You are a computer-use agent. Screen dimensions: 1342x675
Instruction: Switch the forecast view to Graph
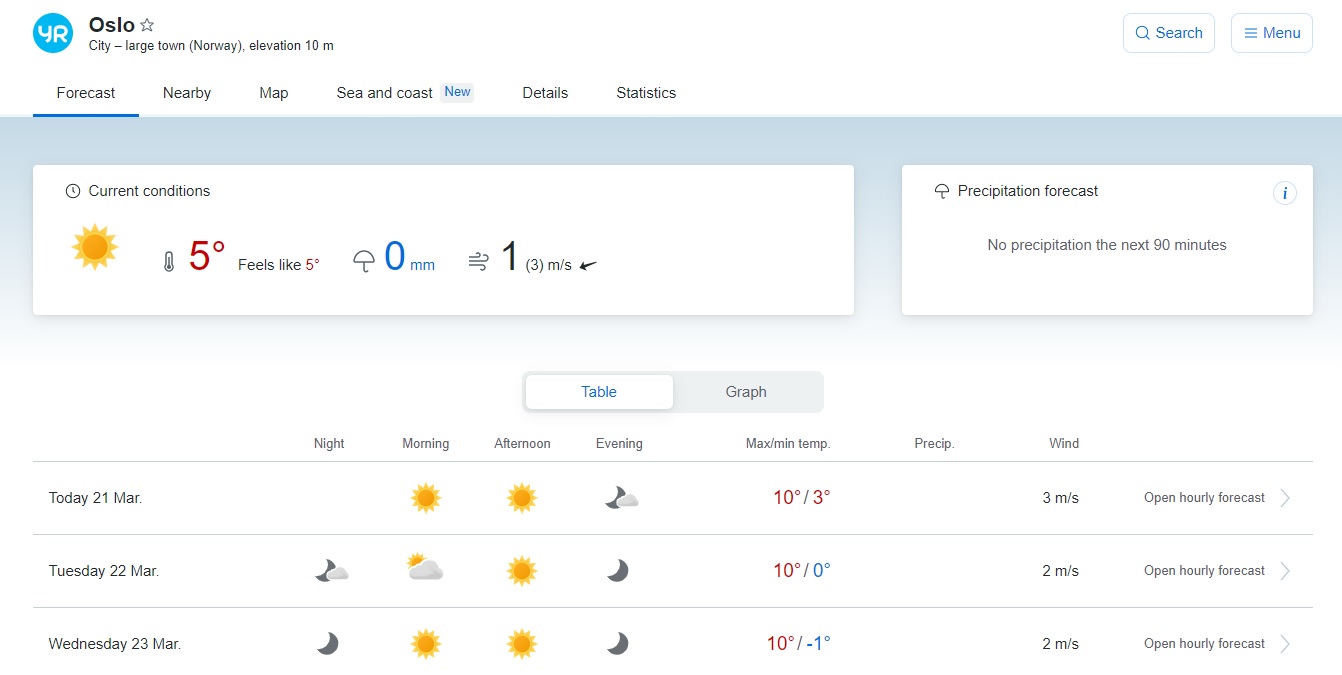tap(746, 391)
